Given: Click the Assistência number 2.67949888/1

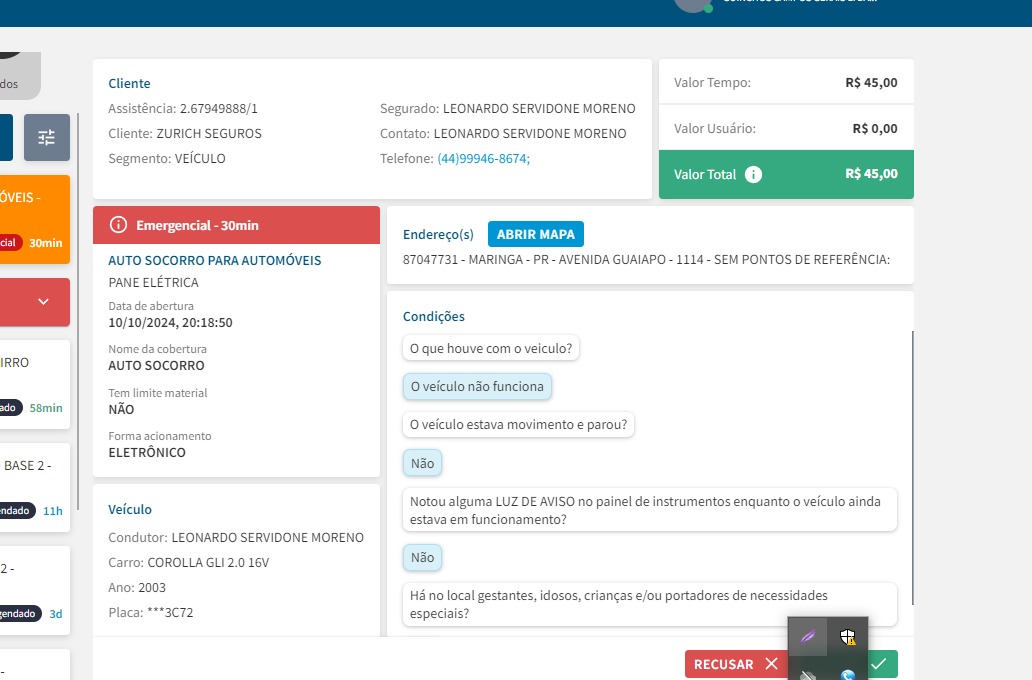Looking at the screenshot, I should [x=219, y=109].
